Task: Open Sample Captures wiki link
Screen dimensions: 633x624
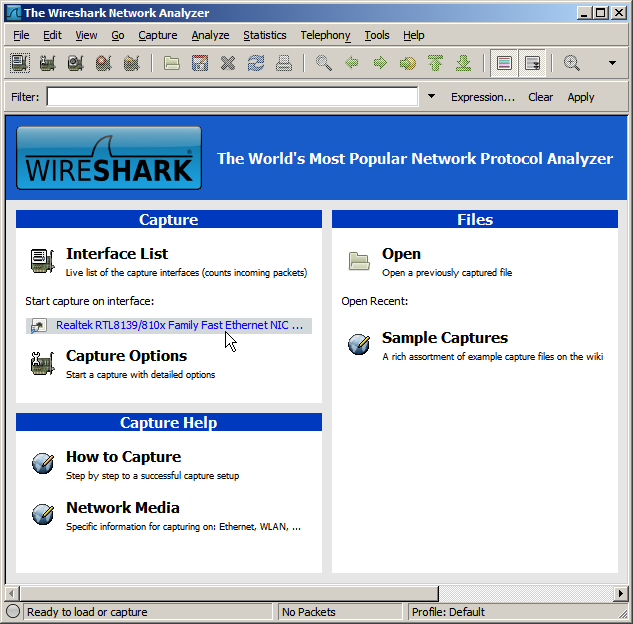Action: coord(444,338)
